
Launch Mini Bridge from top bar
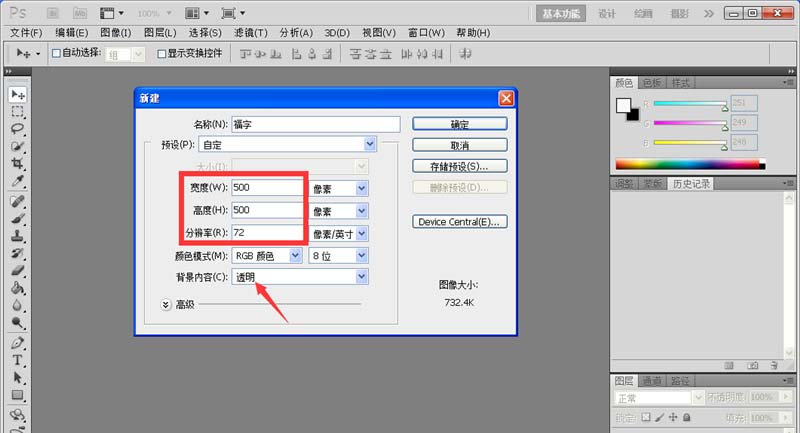point(79,13)
